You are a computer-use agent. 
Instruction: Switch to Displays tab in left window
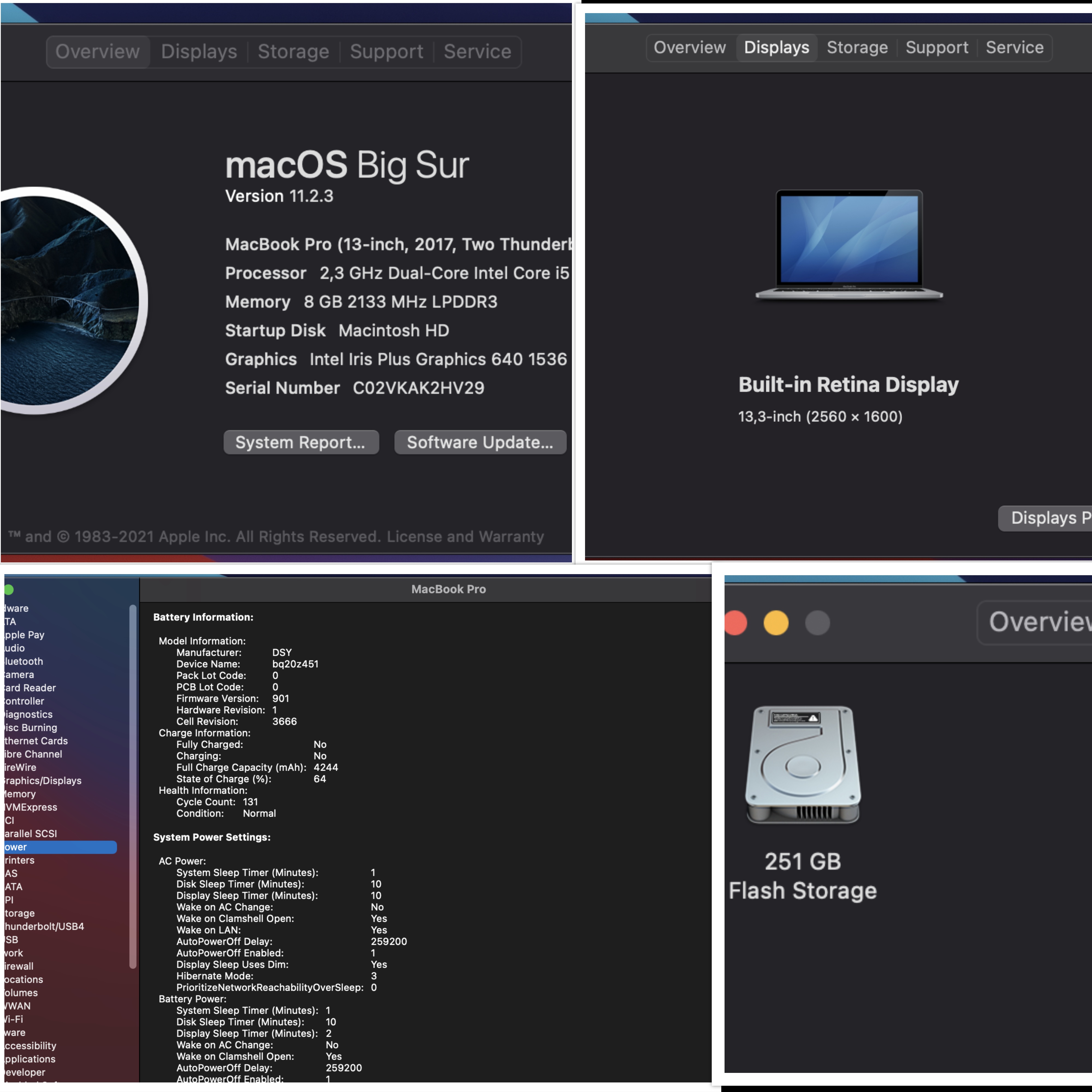[199, 51]
